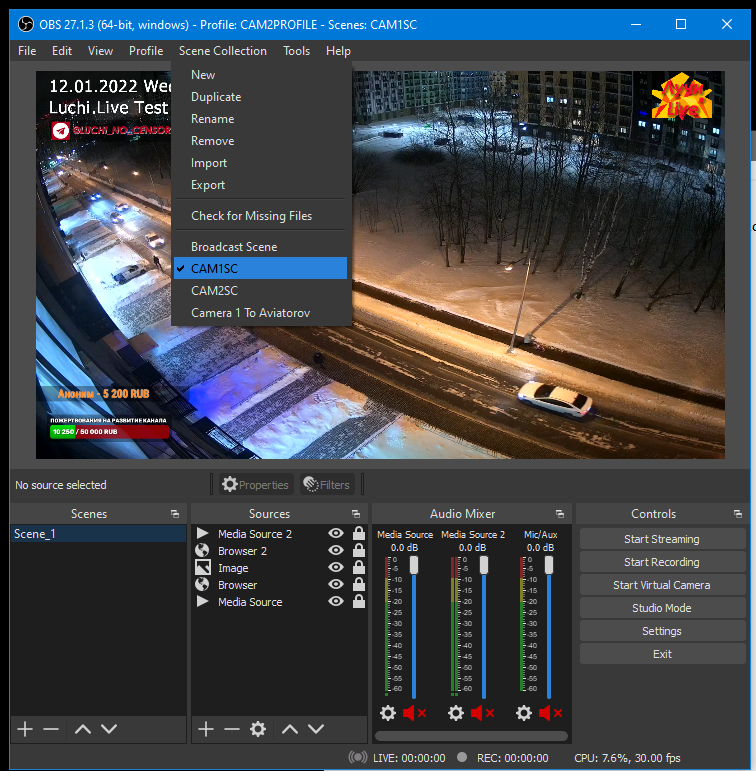This screenshot has height=771, width=756.
Task: Add a new scene with plus icon
Action: [25, 729]
